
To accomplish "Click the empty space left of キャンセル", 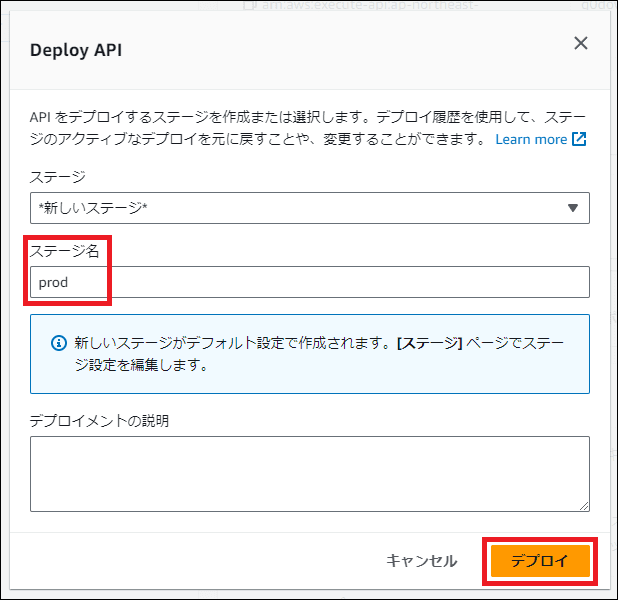I will (x=200, y=561).
